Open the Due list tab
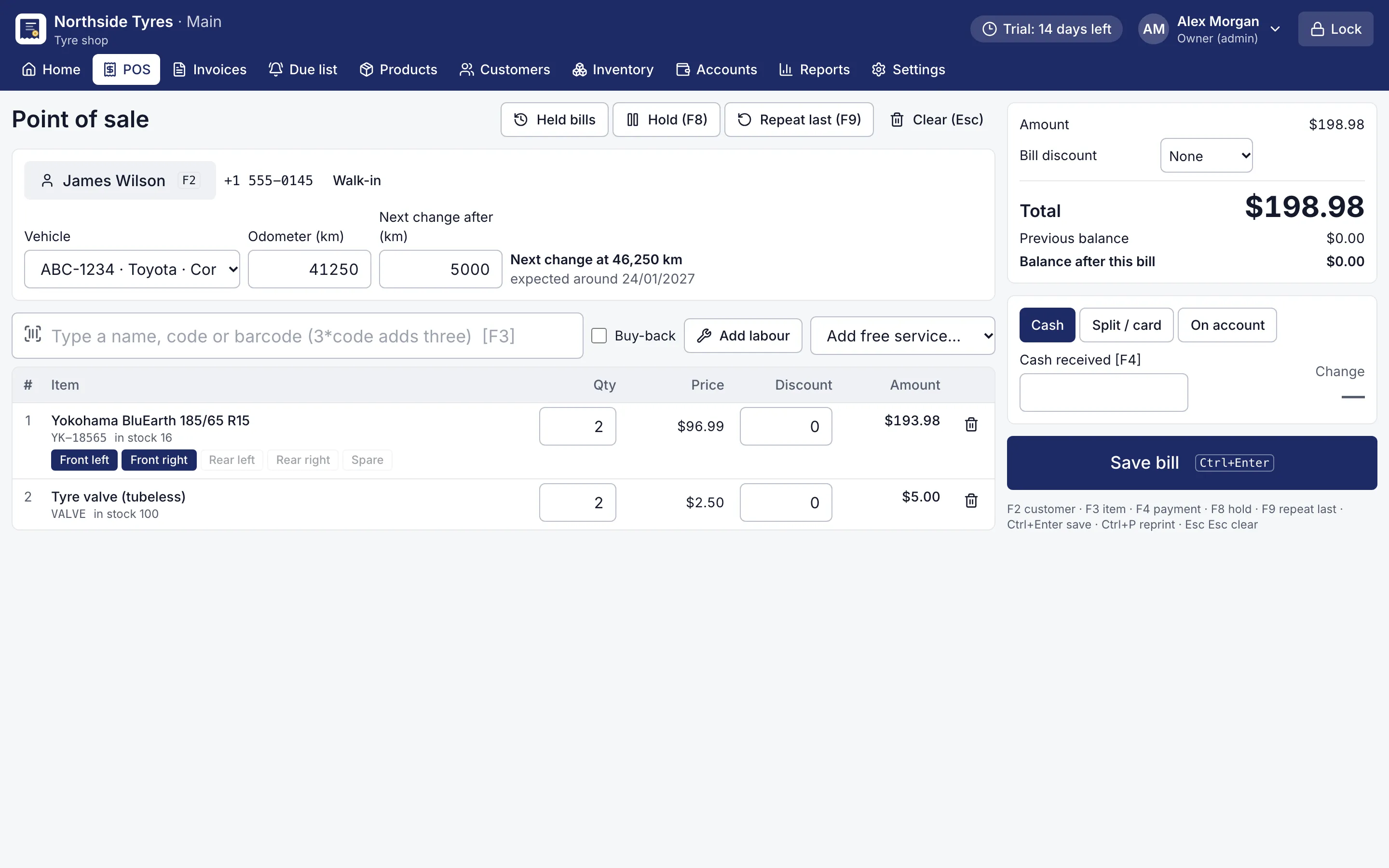The image size is (1389, 868). pyautogui.click(x=303, y=69)
